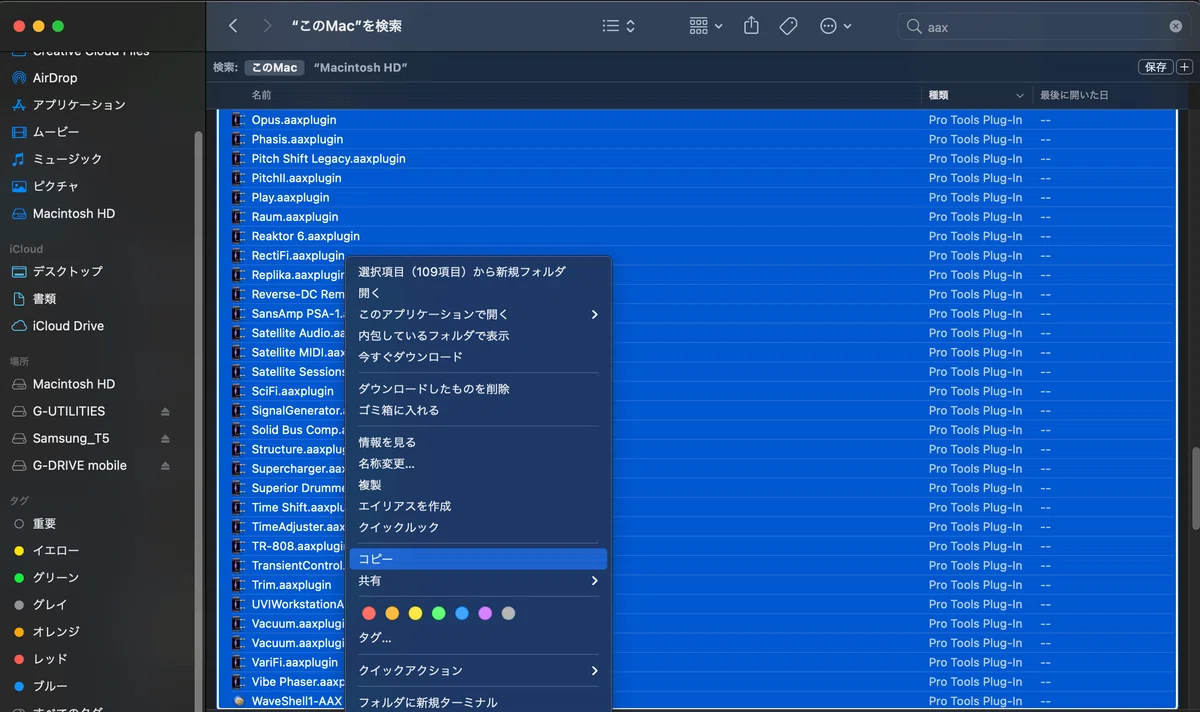Screen dimensions: 1200x712
Task: Apply red tag dot in context menu
Action: (368, 613)
